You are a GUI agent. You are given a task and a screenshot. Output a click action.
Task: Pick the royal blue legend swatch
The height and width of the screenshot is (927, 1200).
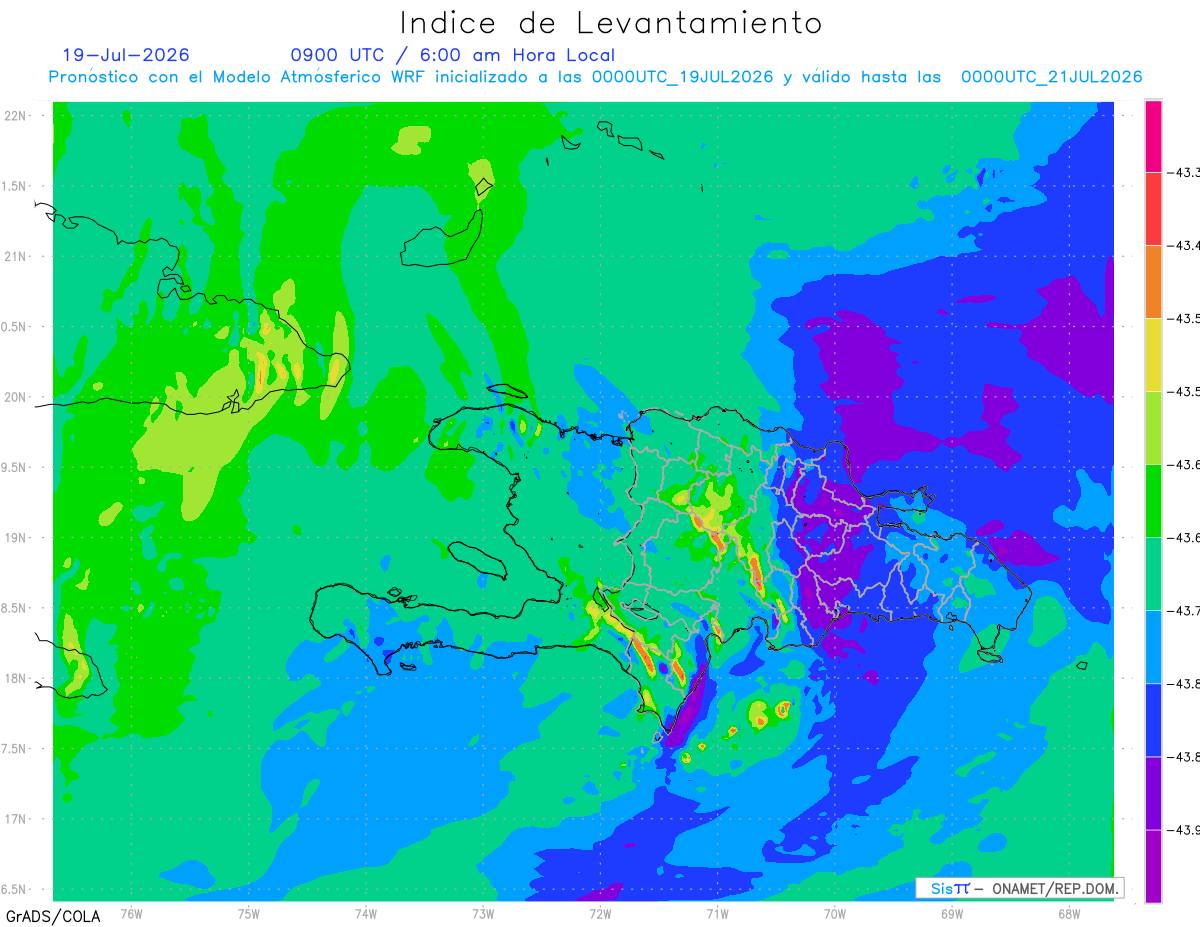coord(1153,719)
